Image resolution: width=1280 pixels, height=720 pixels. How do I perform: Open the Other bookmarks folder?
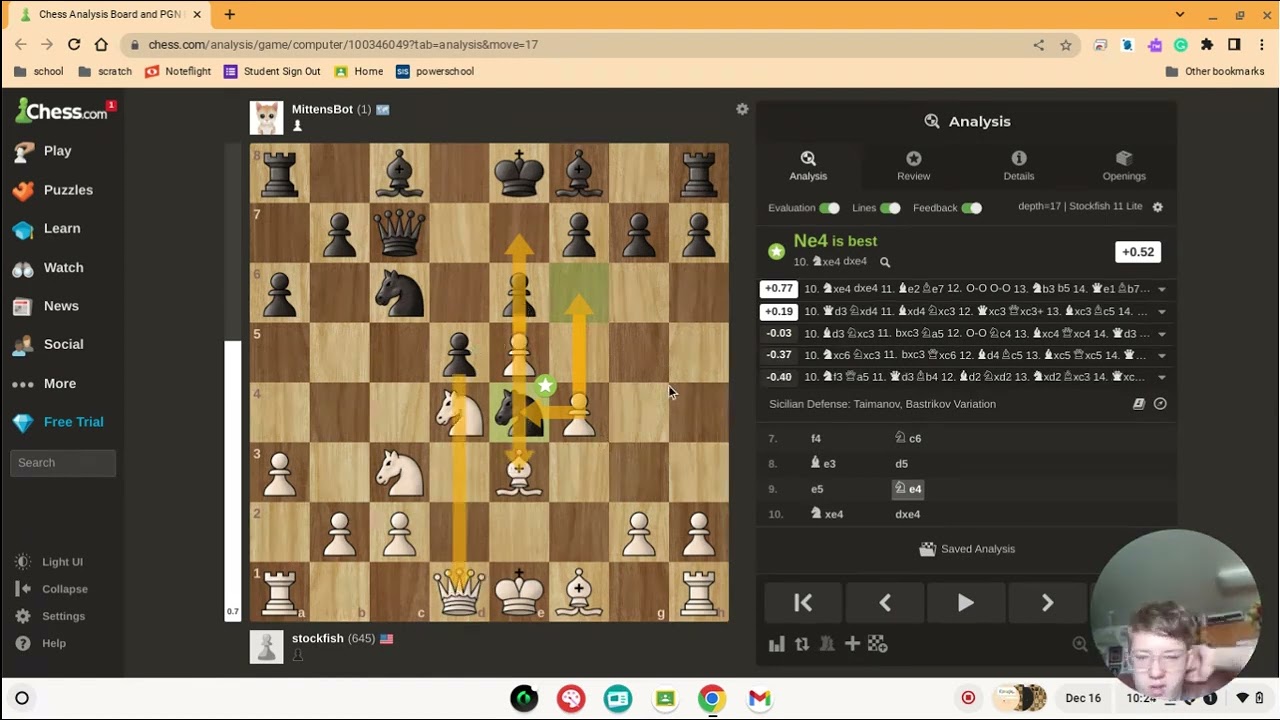click(1215, 71)
